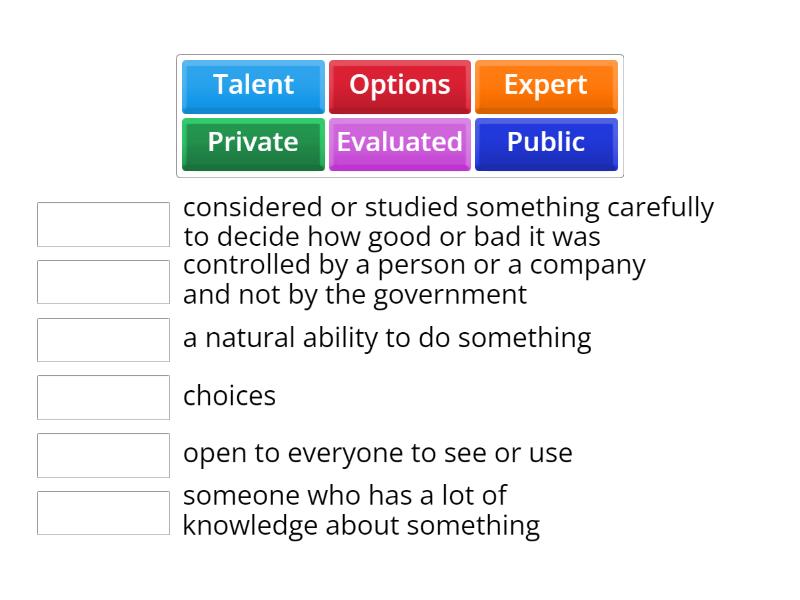Click the text 'knowledge about something'
Image resolution: width=800 pixels, height=600 pixels.
[362, 526]
